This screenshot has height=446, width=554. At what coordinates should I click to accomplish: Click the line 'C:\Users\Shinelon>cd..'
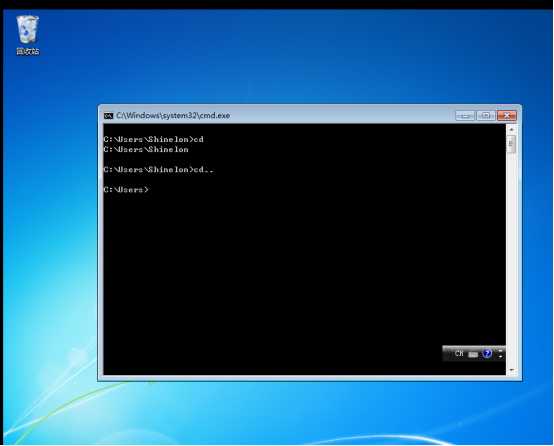coord(159,170)
